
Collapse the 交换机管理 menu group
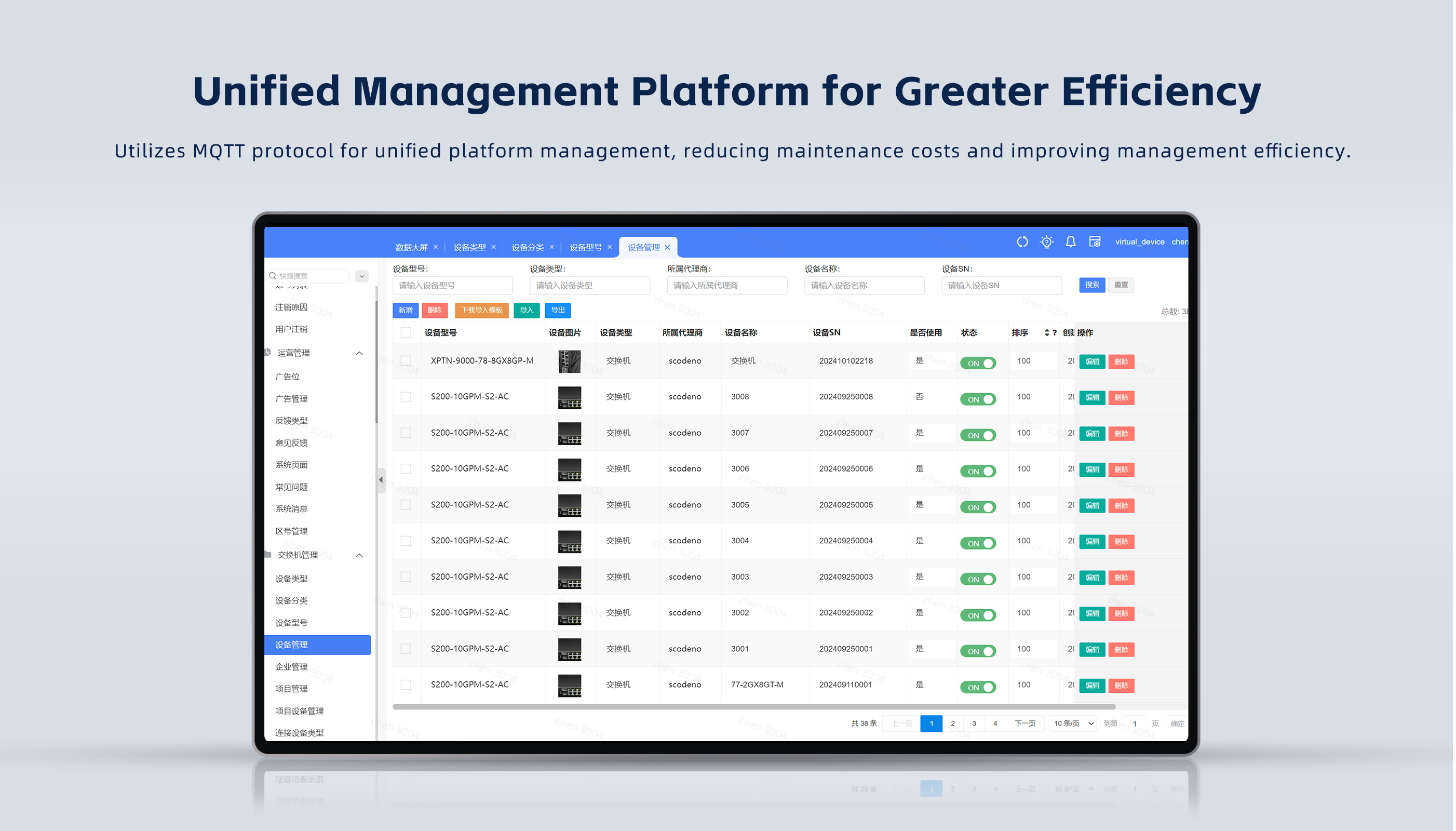click(359, 555)
